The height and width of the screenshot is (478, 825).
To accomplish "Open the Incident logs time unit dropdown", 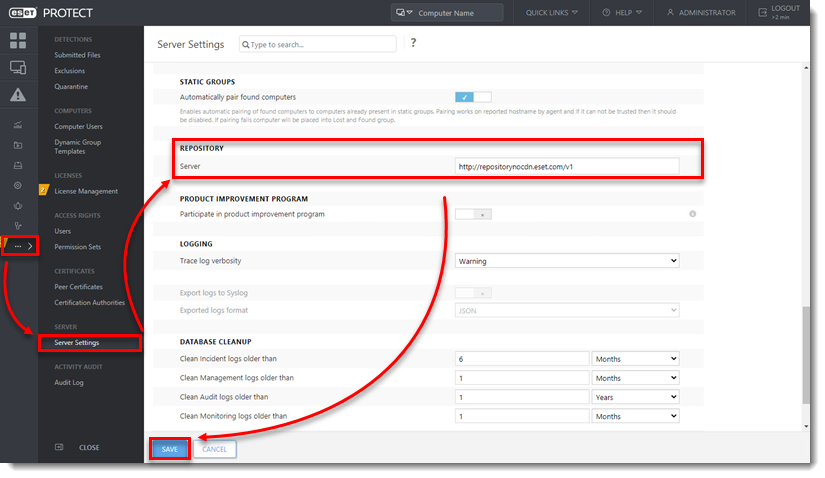I will coord(635,358).
